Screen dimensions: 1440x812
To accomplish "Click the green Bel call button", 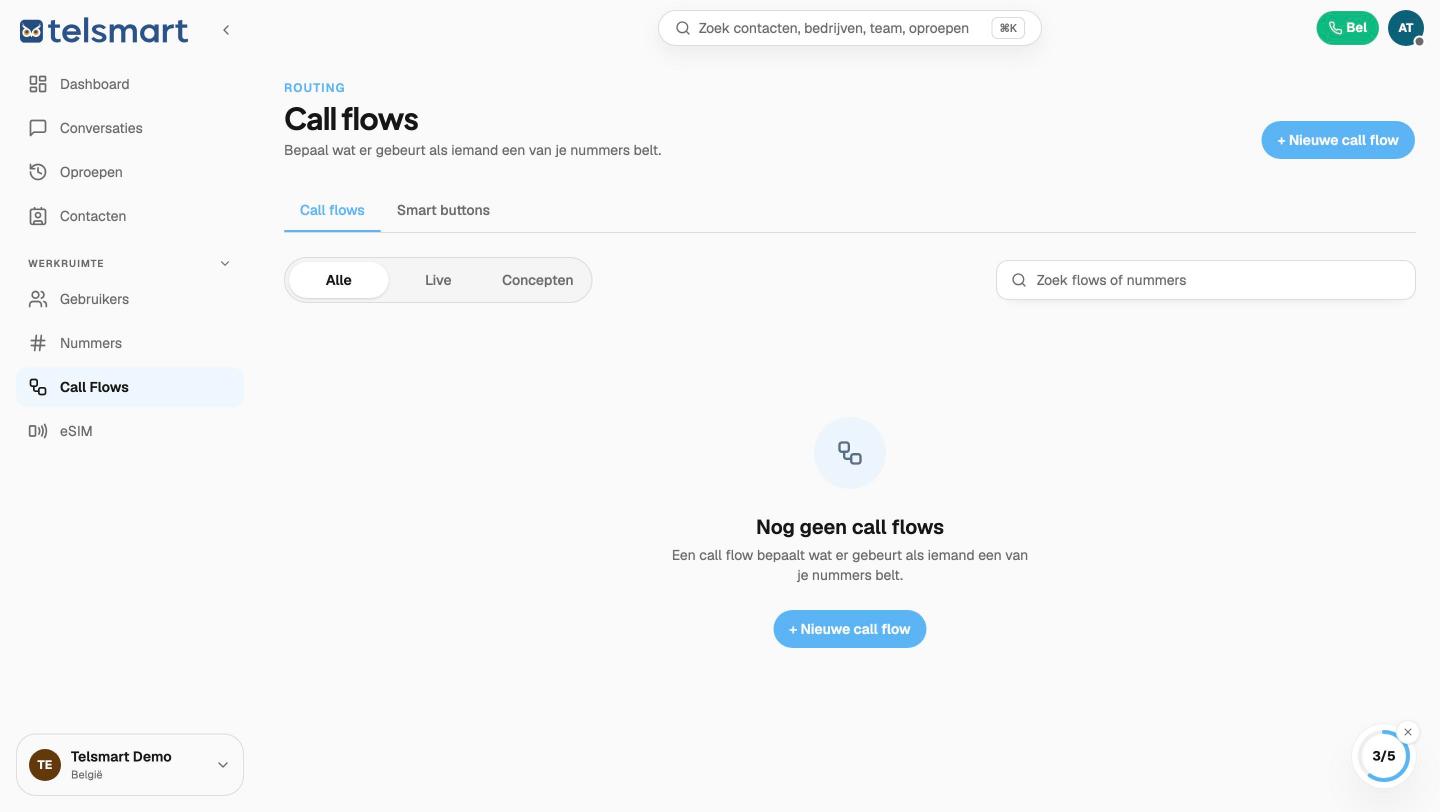I will [1347, 28].
